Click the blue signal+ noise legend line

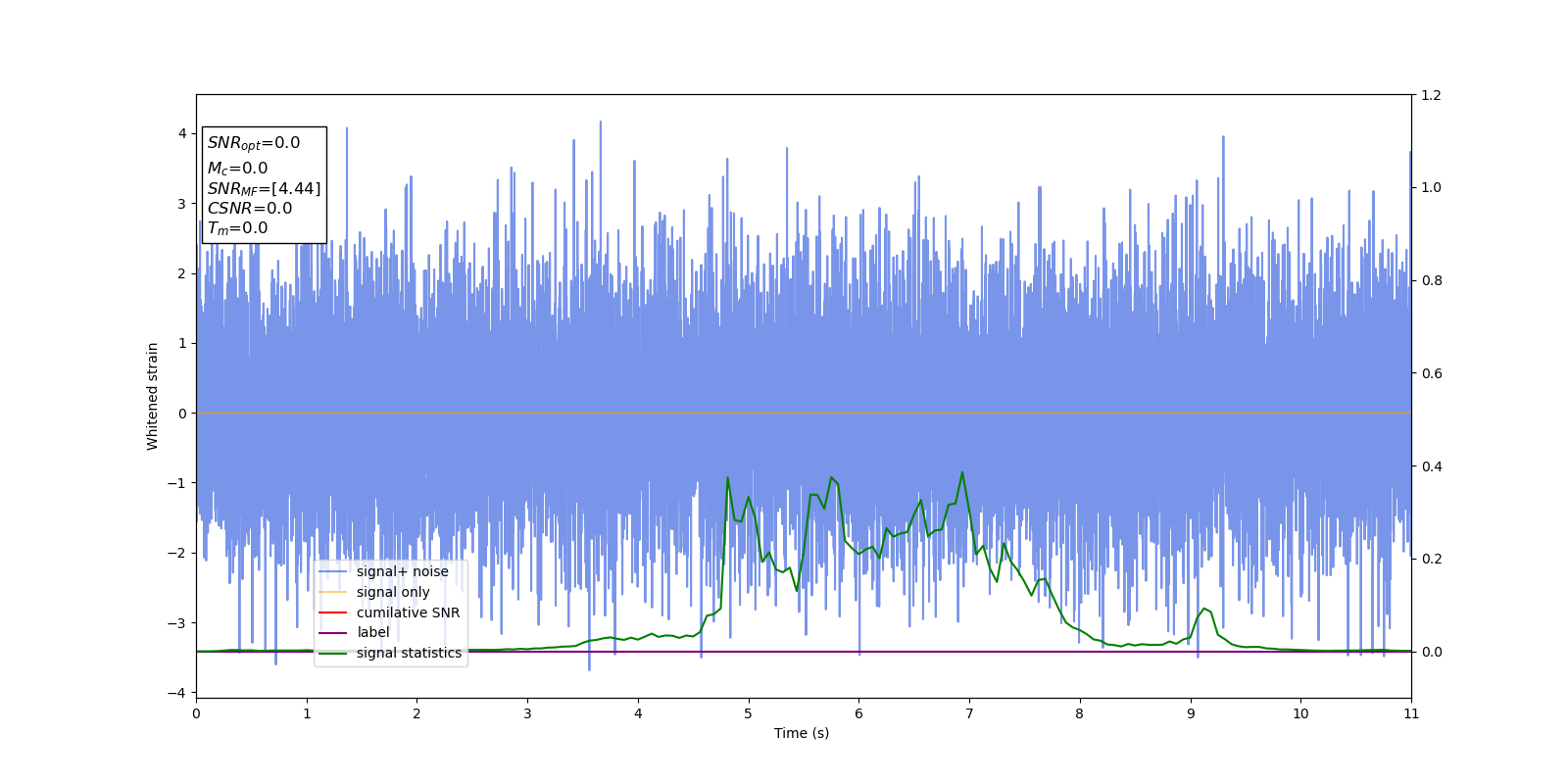pos(333,571)
